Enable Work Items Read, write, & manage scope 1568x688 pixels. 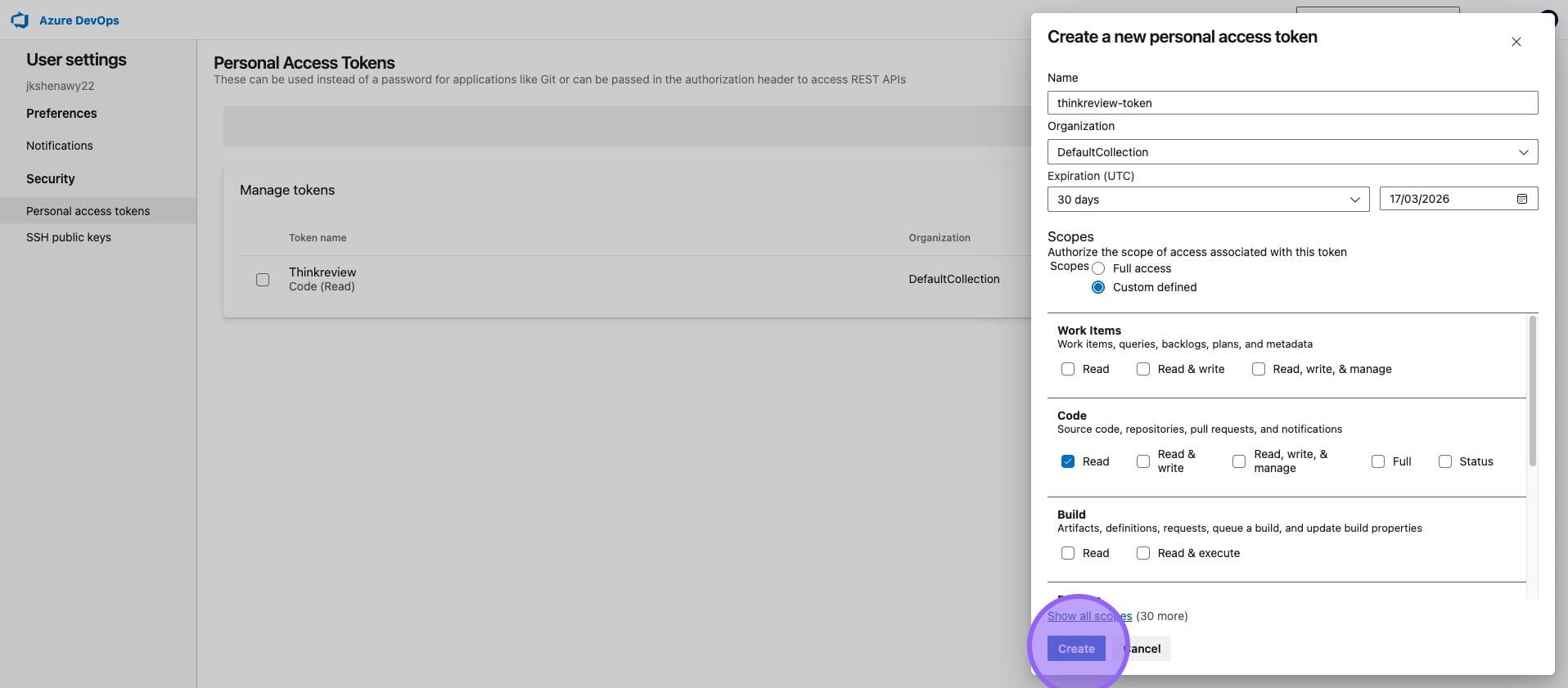[1259, 369]
